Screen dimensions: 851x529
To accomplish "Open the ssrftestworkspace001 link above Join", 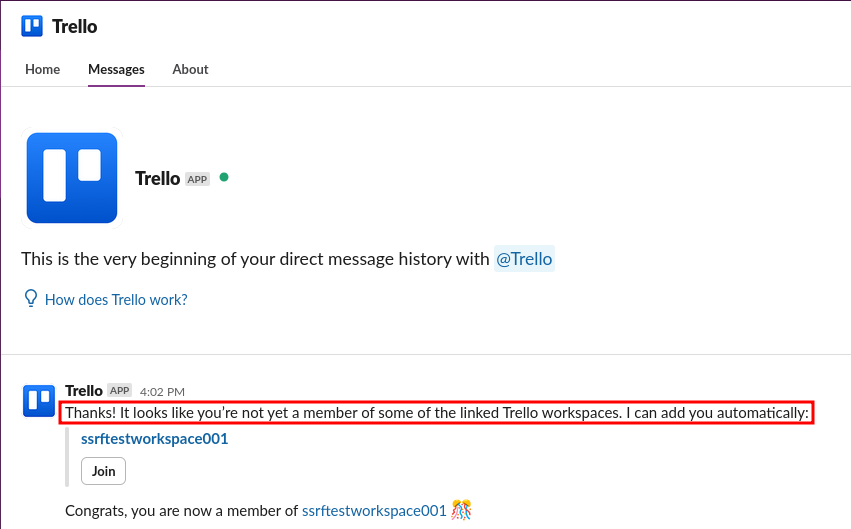I will [155, 438].
